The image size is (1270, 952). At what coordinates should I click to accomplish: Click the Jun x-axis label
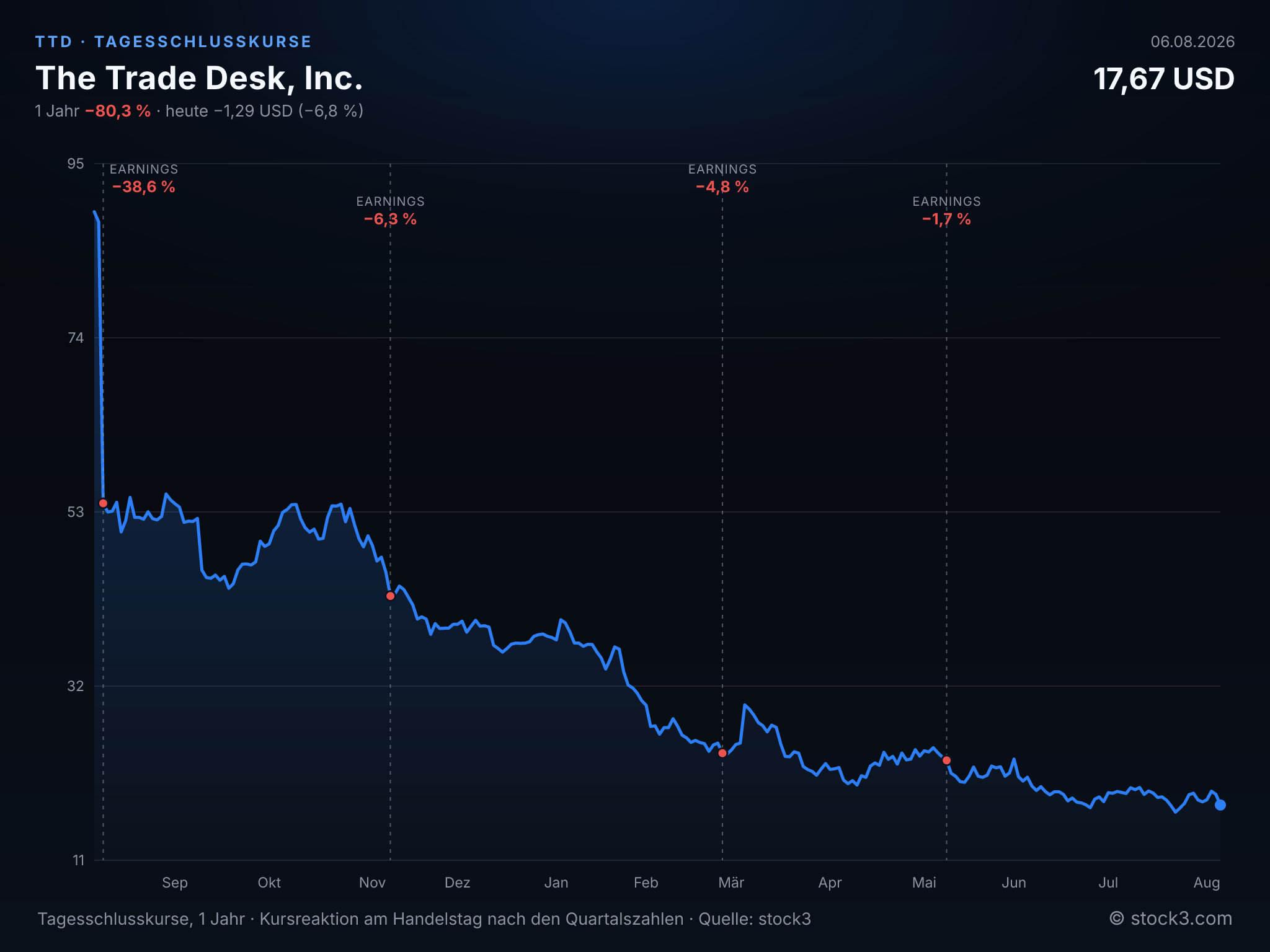(x=1014, y=883)
